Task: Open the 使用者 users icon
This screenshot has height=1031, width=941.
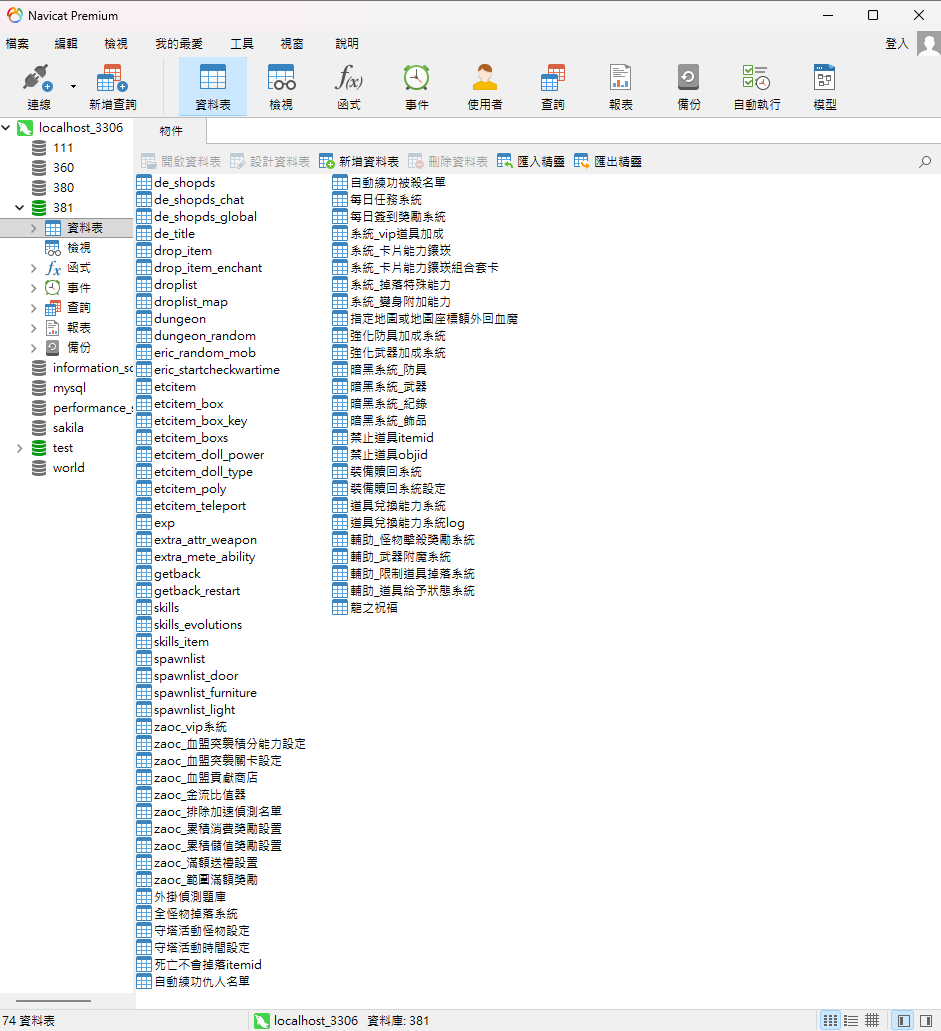Action: pyautogui.click(x=485, y=87)
